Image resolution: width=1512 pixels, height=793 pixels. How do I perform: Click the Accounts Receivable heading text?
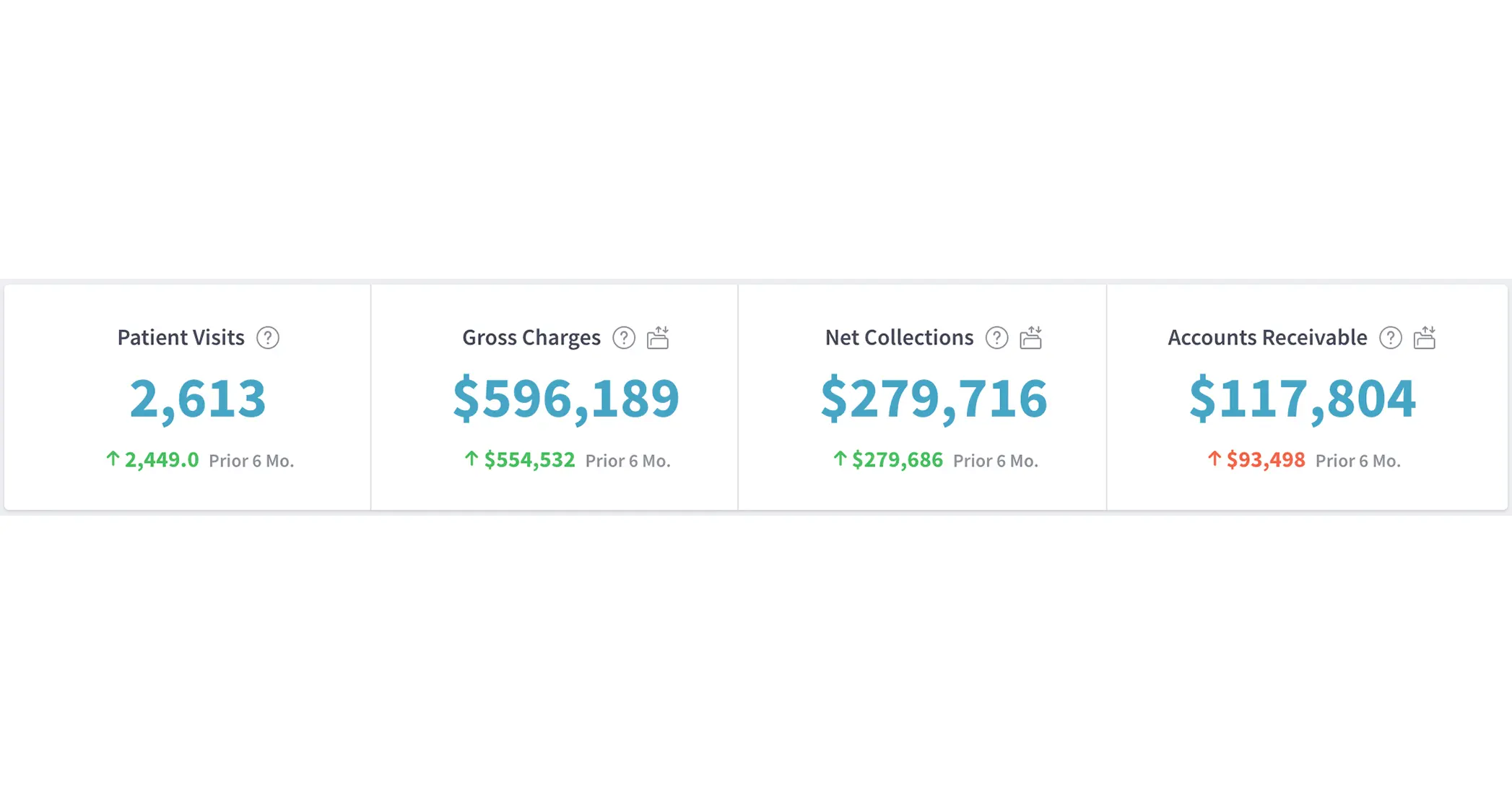1267,337
